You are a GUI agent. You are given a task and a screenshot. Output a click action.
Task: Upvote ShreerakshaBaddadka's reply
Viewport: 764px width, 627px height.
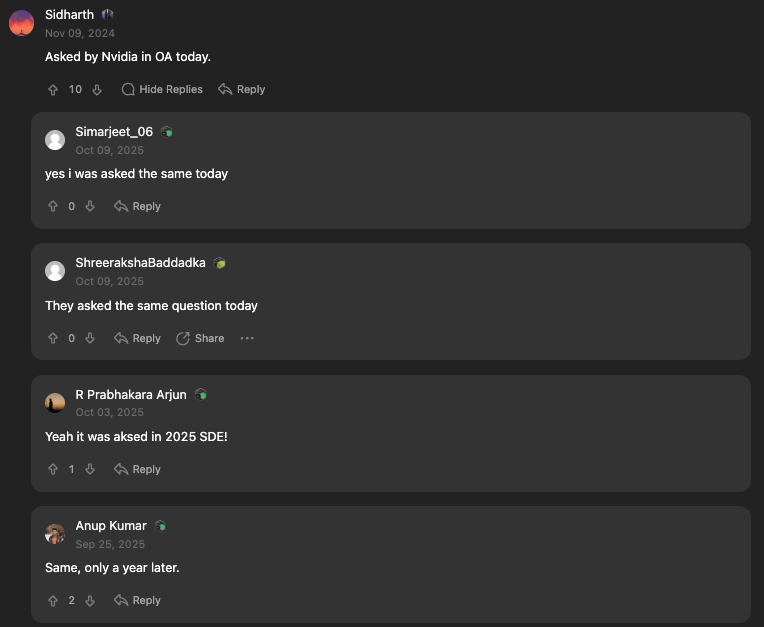pos(53,338)
